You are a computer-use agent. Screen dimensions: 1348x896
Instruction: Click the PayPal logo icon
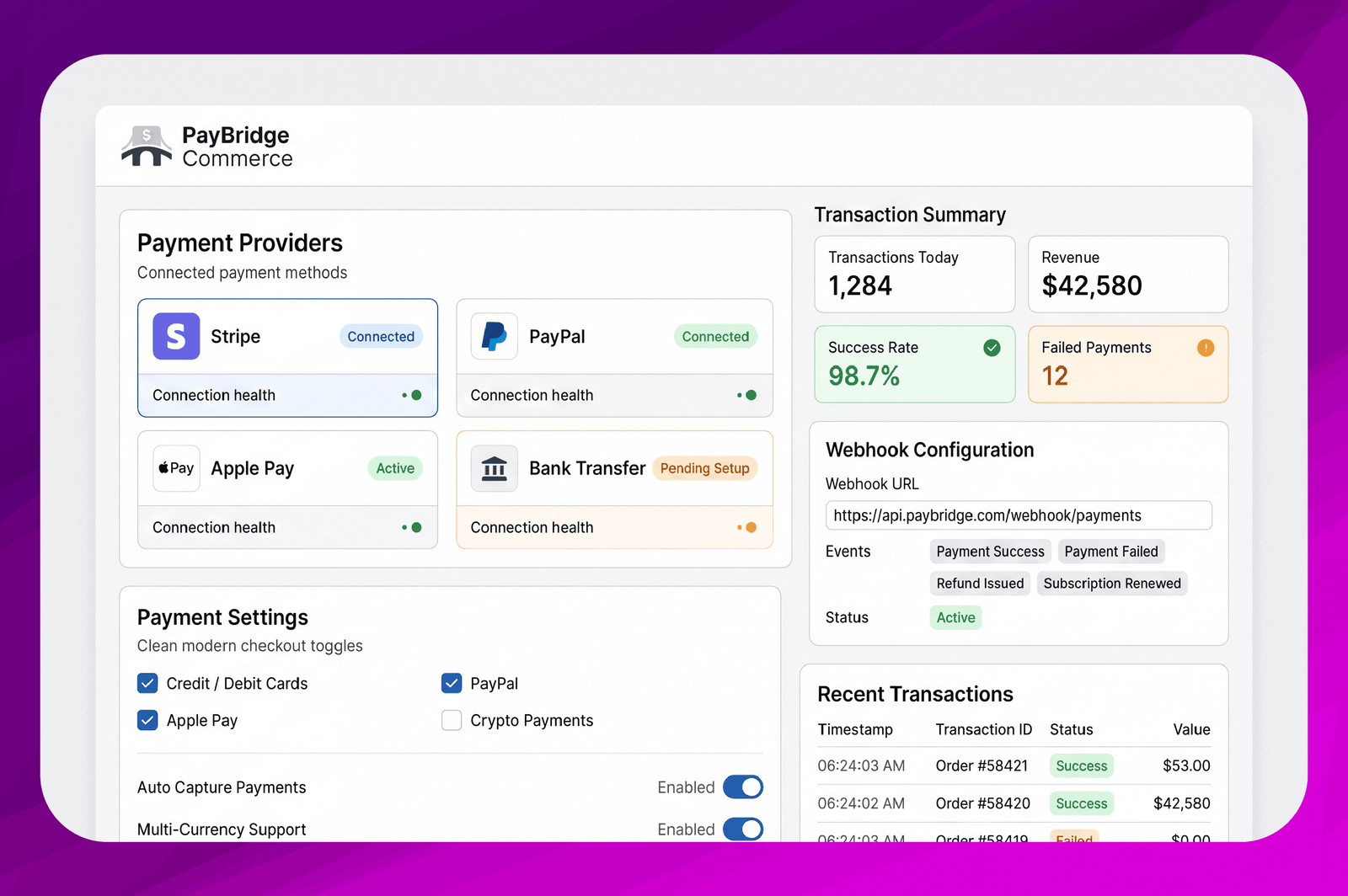click(x=494, y=336)
